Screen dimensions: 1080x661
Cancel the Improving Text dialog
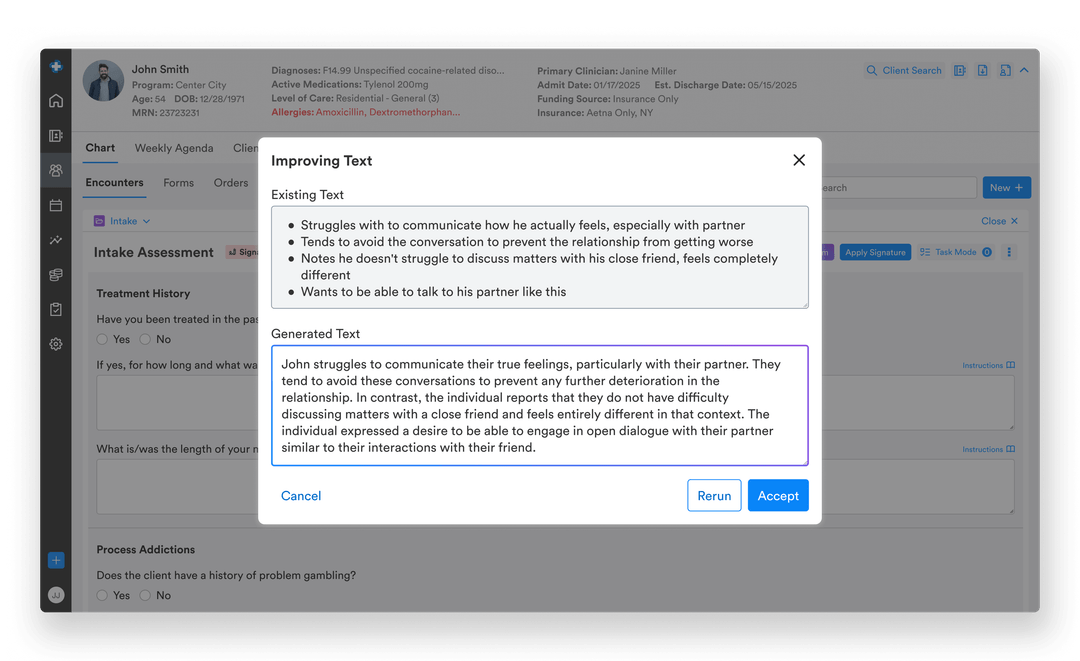click(x=301, y=496)
